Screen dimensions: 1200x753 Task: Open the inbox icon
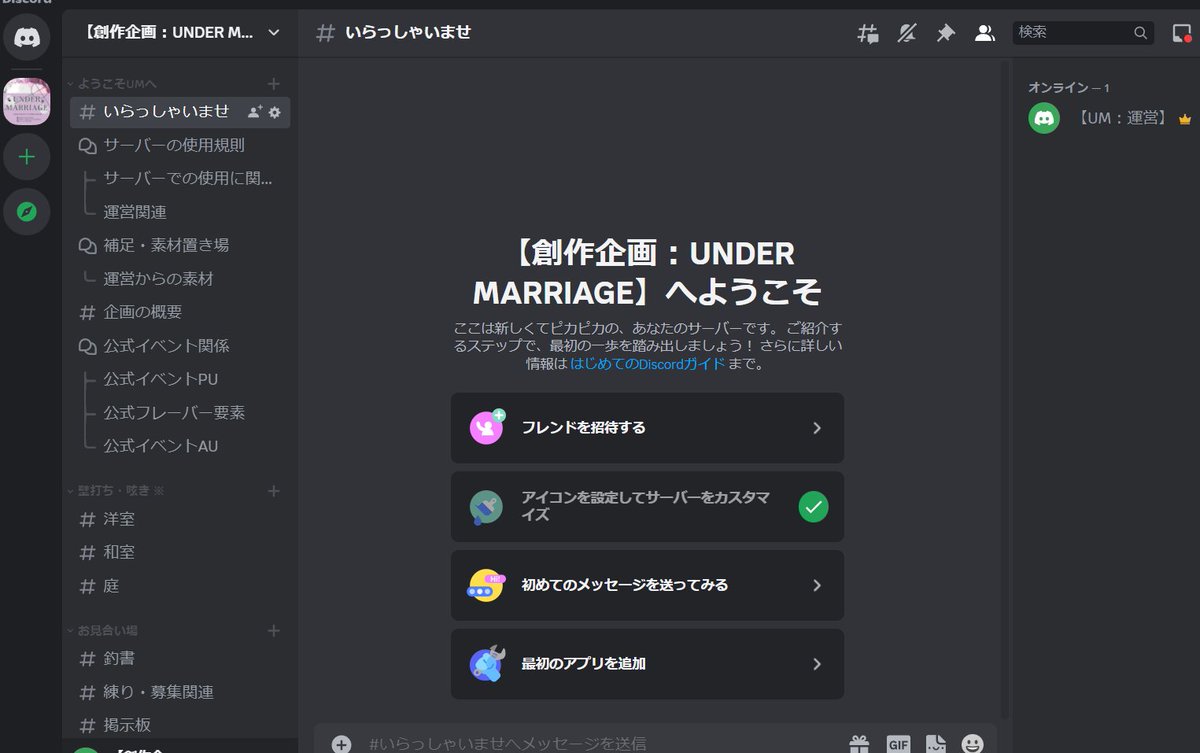pos(1183,33)
